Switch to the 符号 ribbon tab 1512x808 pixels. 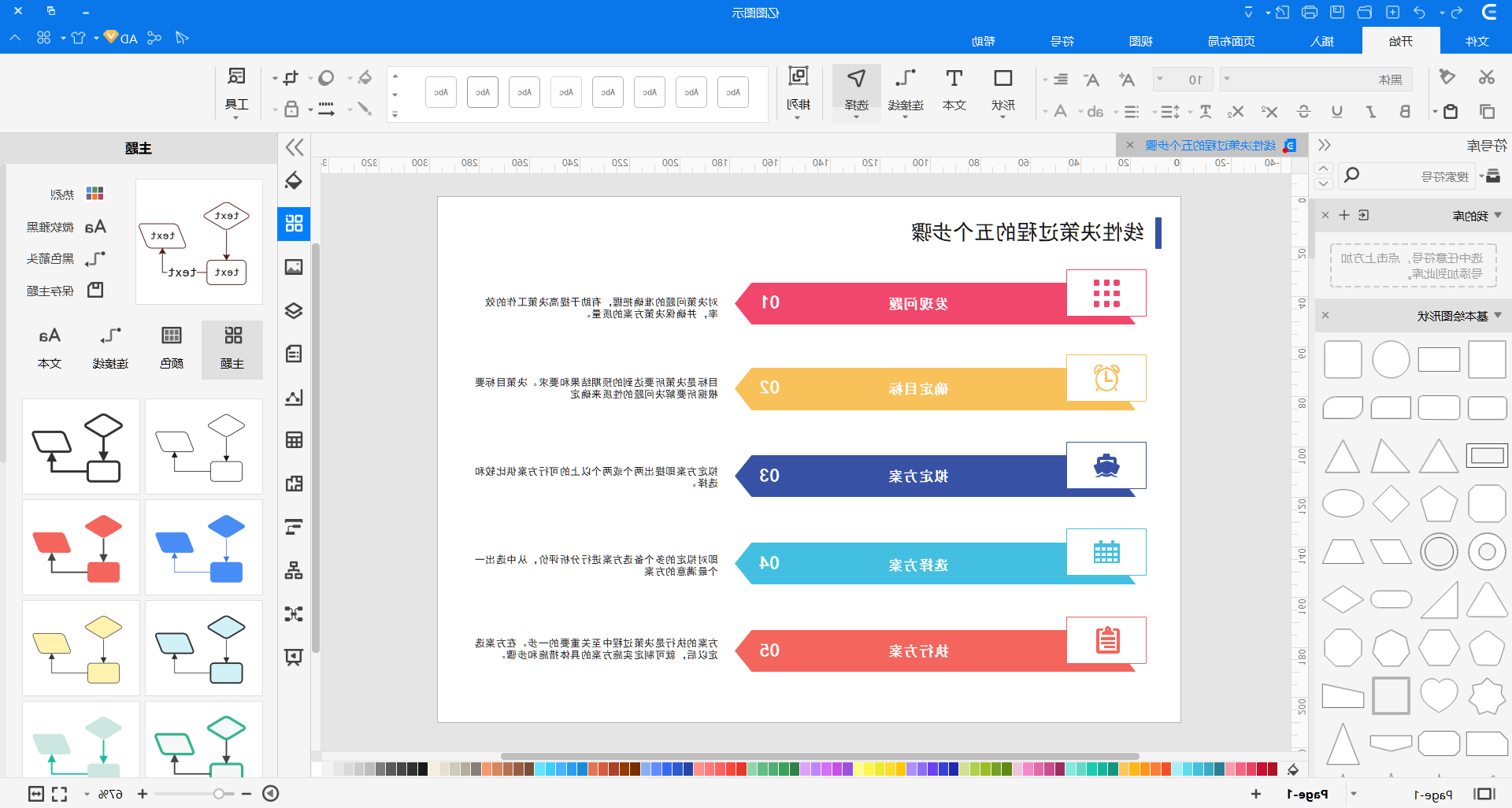click(1062, 41)
